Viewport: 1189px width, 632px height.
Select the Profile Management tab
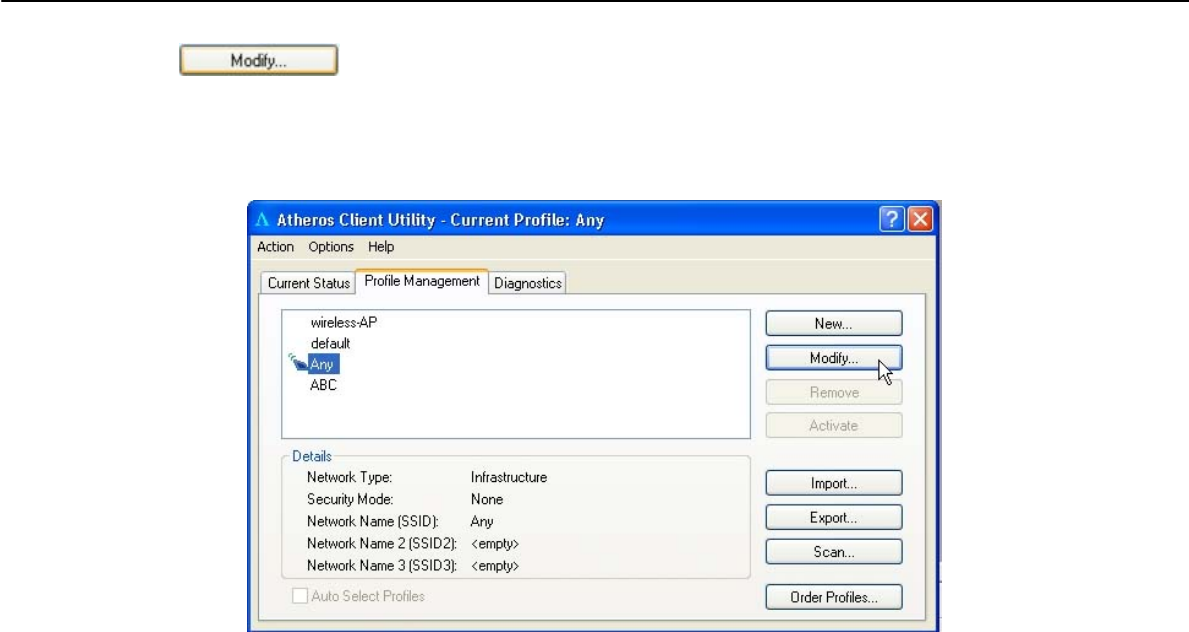click(x=422, y=281)
